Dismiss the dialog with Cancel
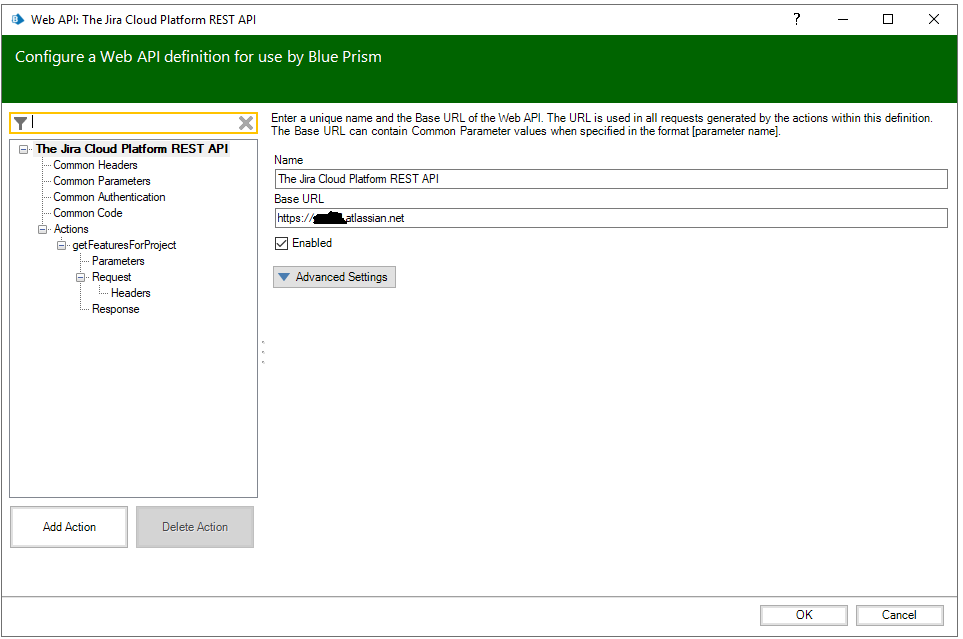This screenshot has height=639, width=963. (898, 614)
